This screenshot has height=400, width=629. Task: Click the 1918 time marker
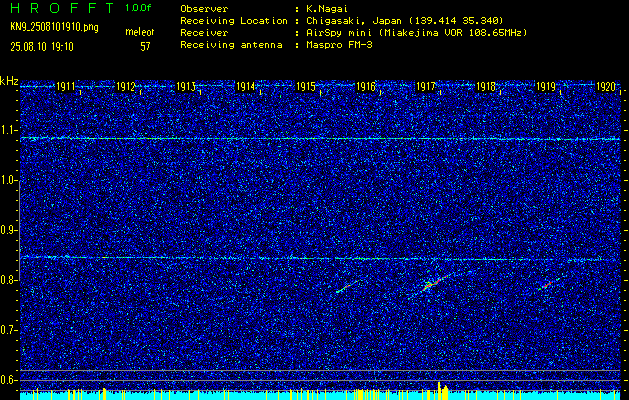[486, 87]
